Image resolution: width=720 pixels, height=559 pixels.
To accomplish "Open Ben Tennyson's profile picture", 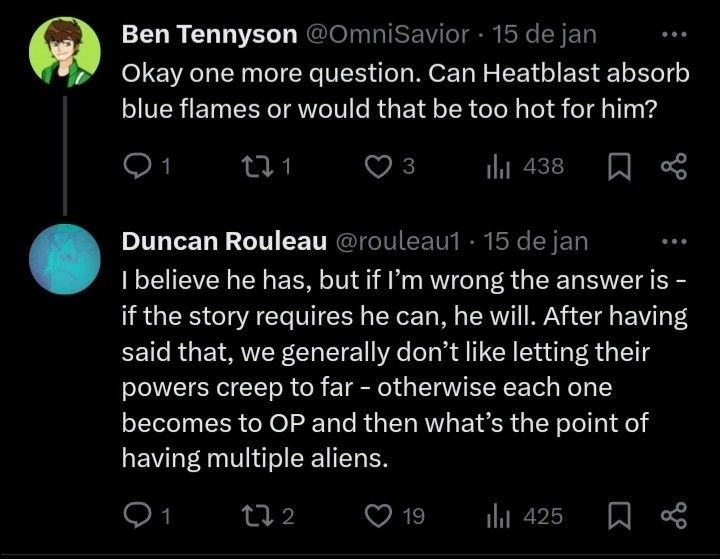I will click(x=66, y=52).
